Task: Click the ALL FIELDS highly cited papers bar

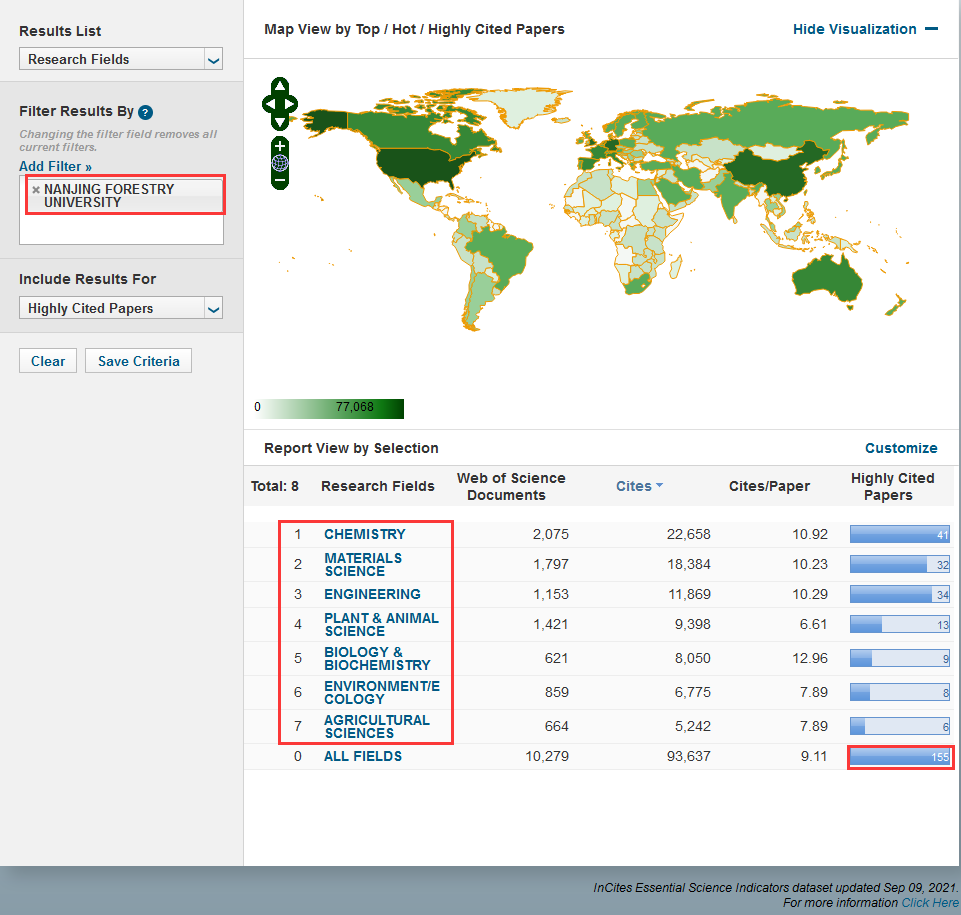Action: pos(900,757)
